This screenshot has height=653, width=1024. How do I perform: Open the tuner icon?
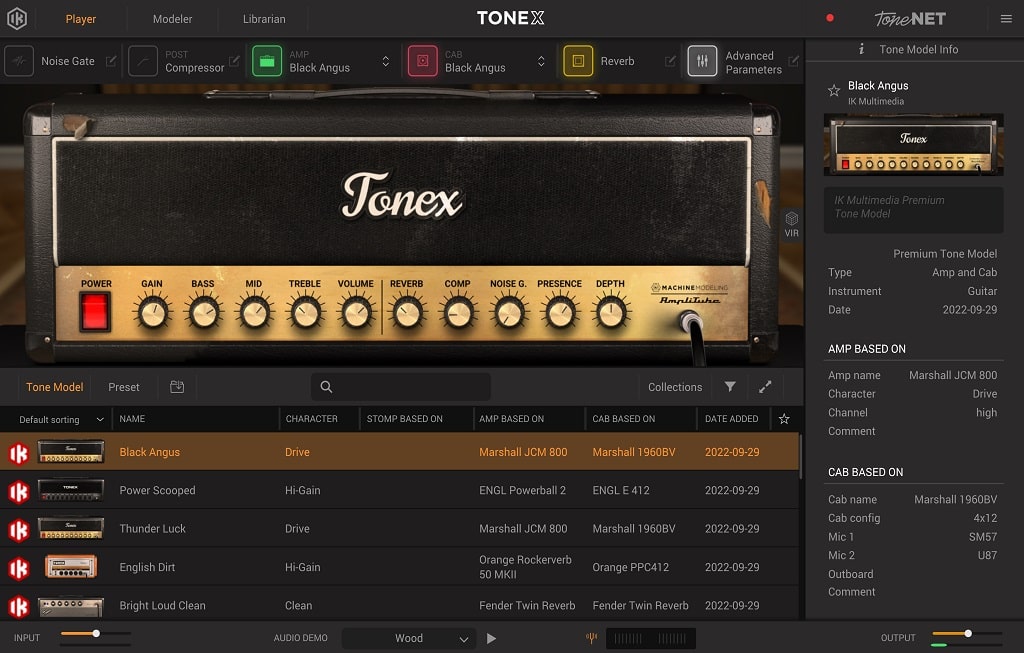(x=592, y=637)
